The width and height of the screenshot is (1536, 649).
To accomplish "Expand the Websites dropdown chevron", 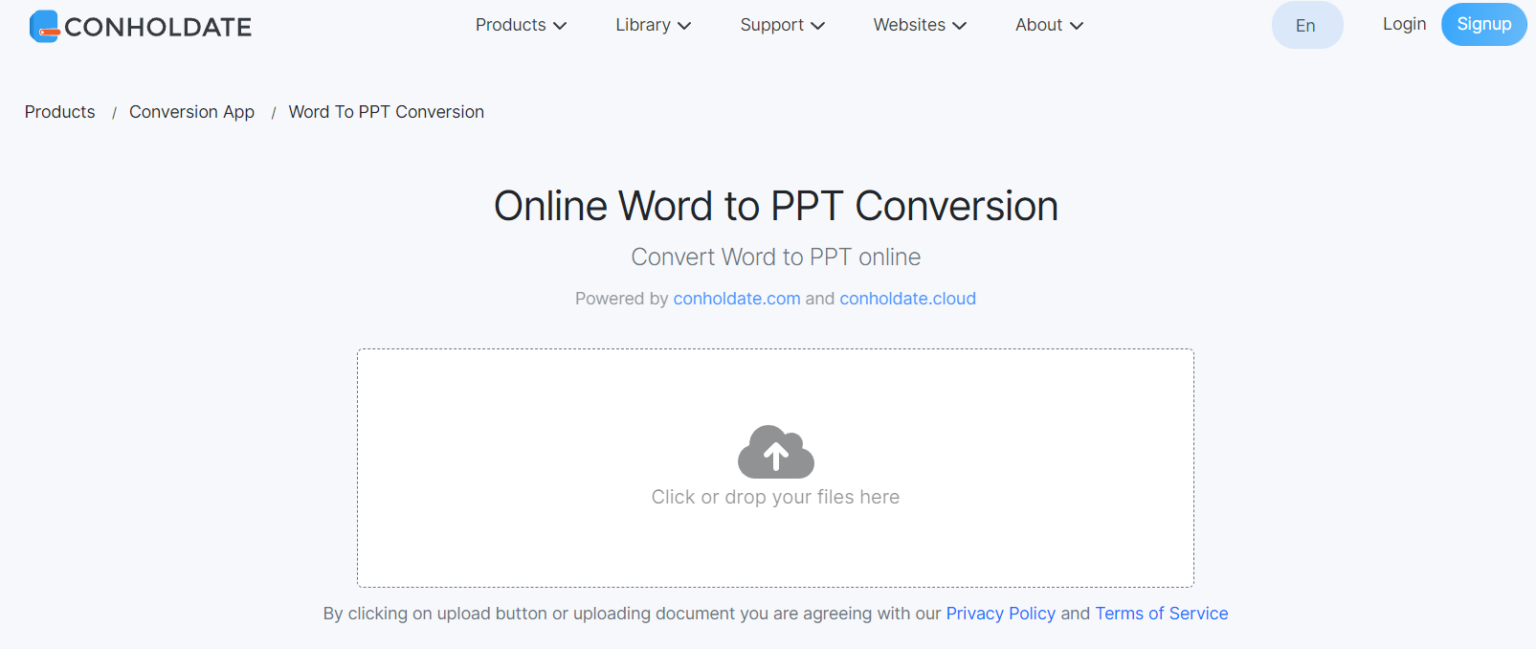I will tap(960, 26).
